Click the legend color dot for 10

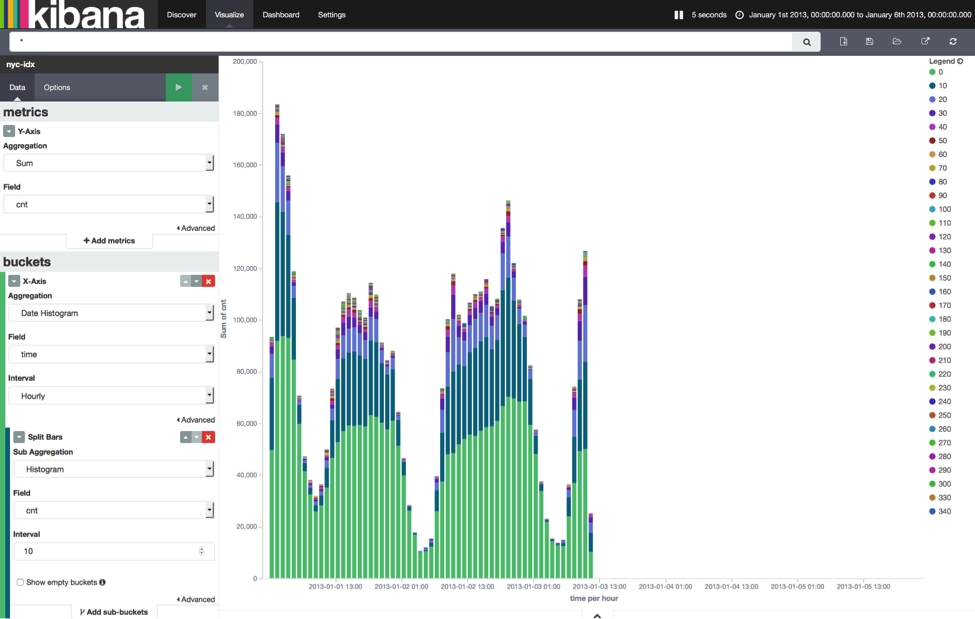click(x=932, y=86)
